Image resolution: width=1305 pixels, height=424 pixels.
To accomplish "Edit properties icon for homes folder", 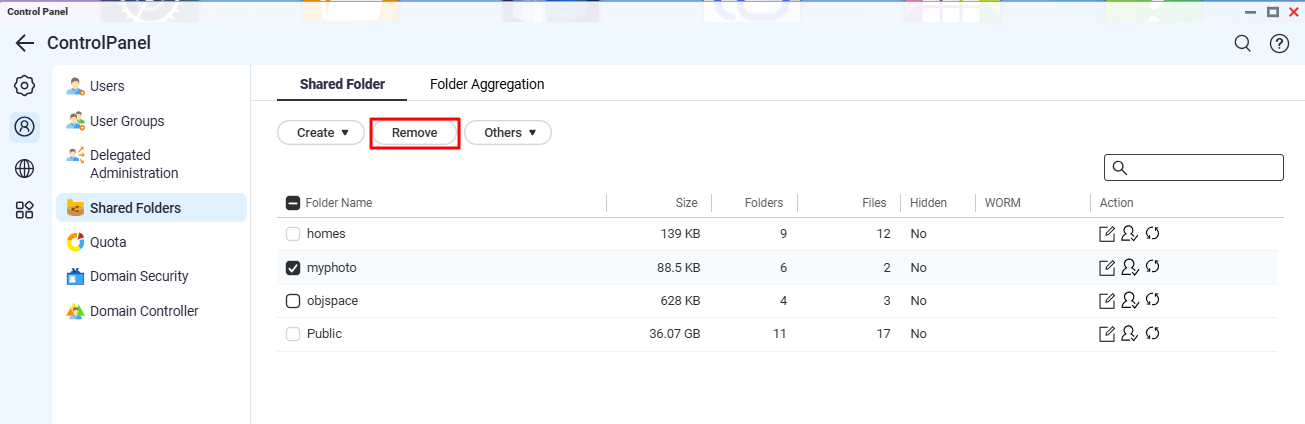I will pyautogui.click(x=1107, y=234).
